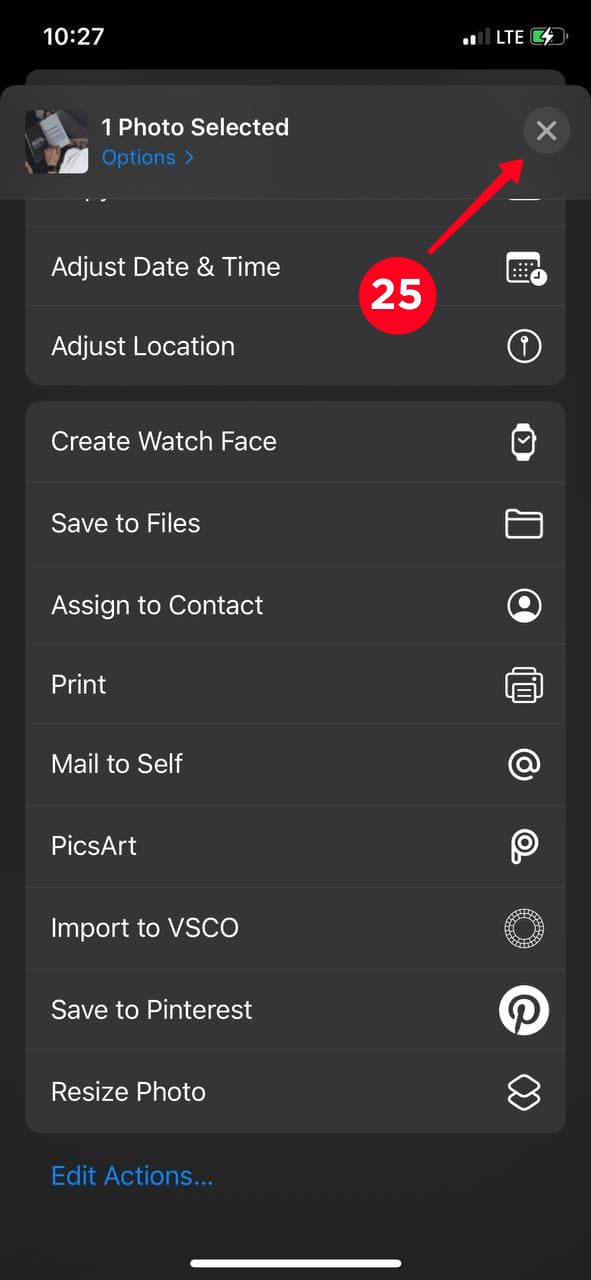This screenshot has width=591, height=1280.
Task: Tap the battery indicator in status bar
Action: (x=549, y=37)
